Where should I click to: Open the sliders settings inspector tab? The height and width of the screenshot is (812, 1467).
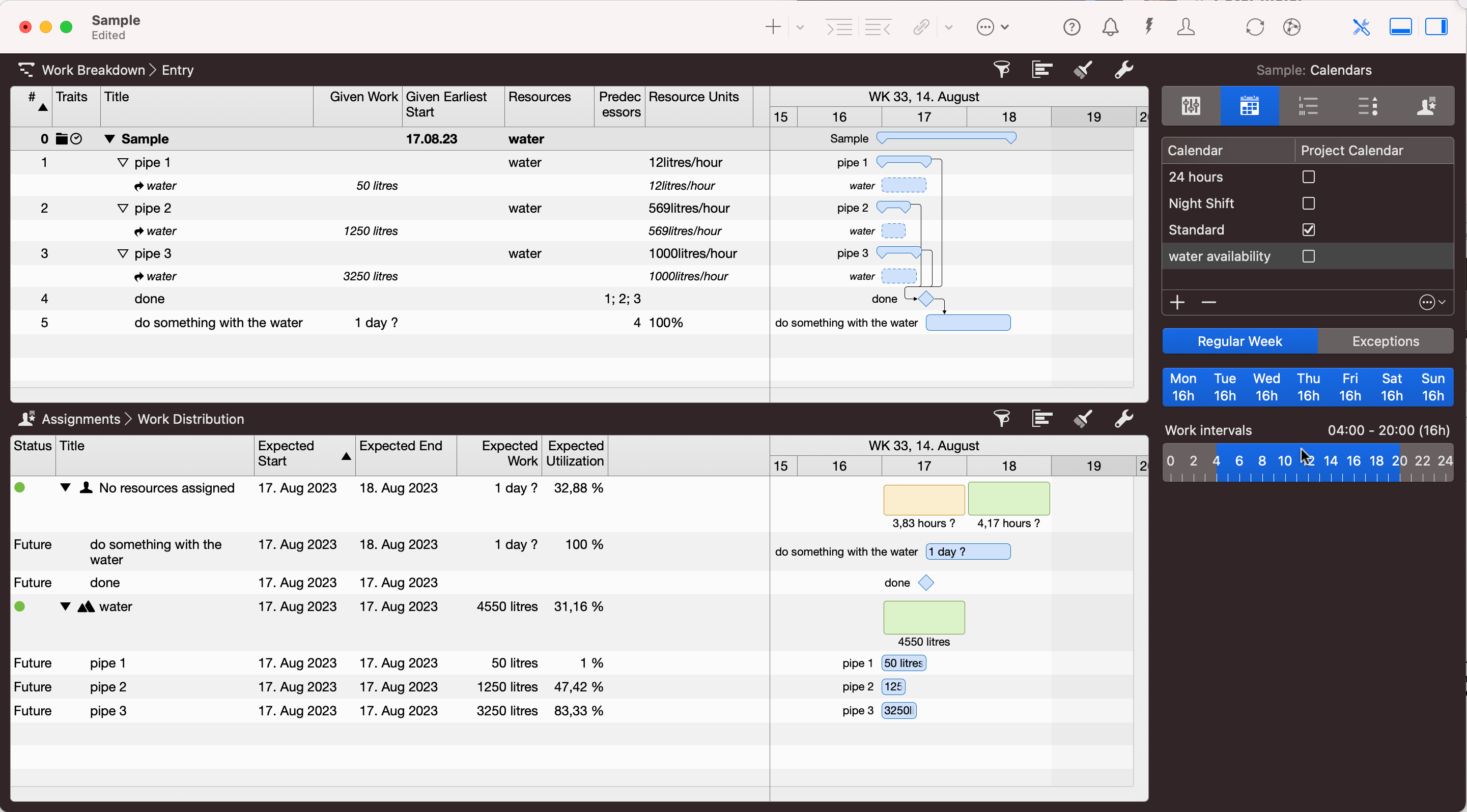coord(1191,106)
